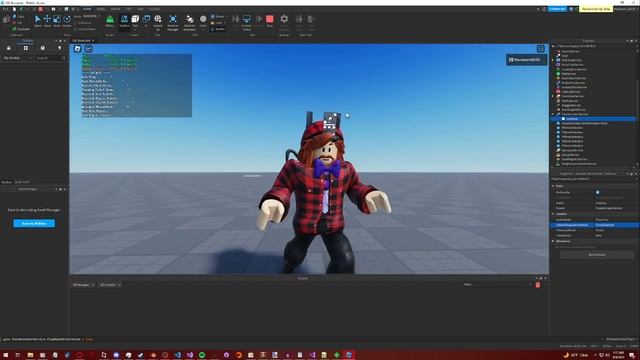
Task: Select the highlighted property row in Properties
Action: pos(595,225)
